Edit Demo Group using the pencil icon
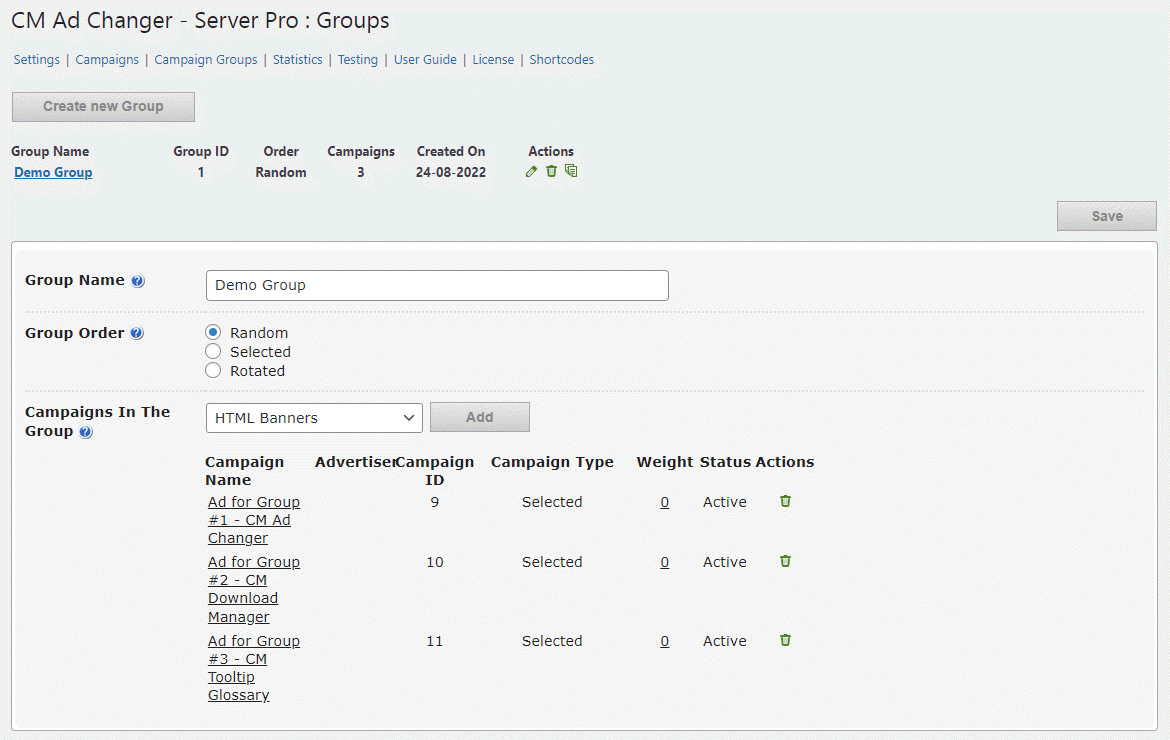 tap(531, 172)
